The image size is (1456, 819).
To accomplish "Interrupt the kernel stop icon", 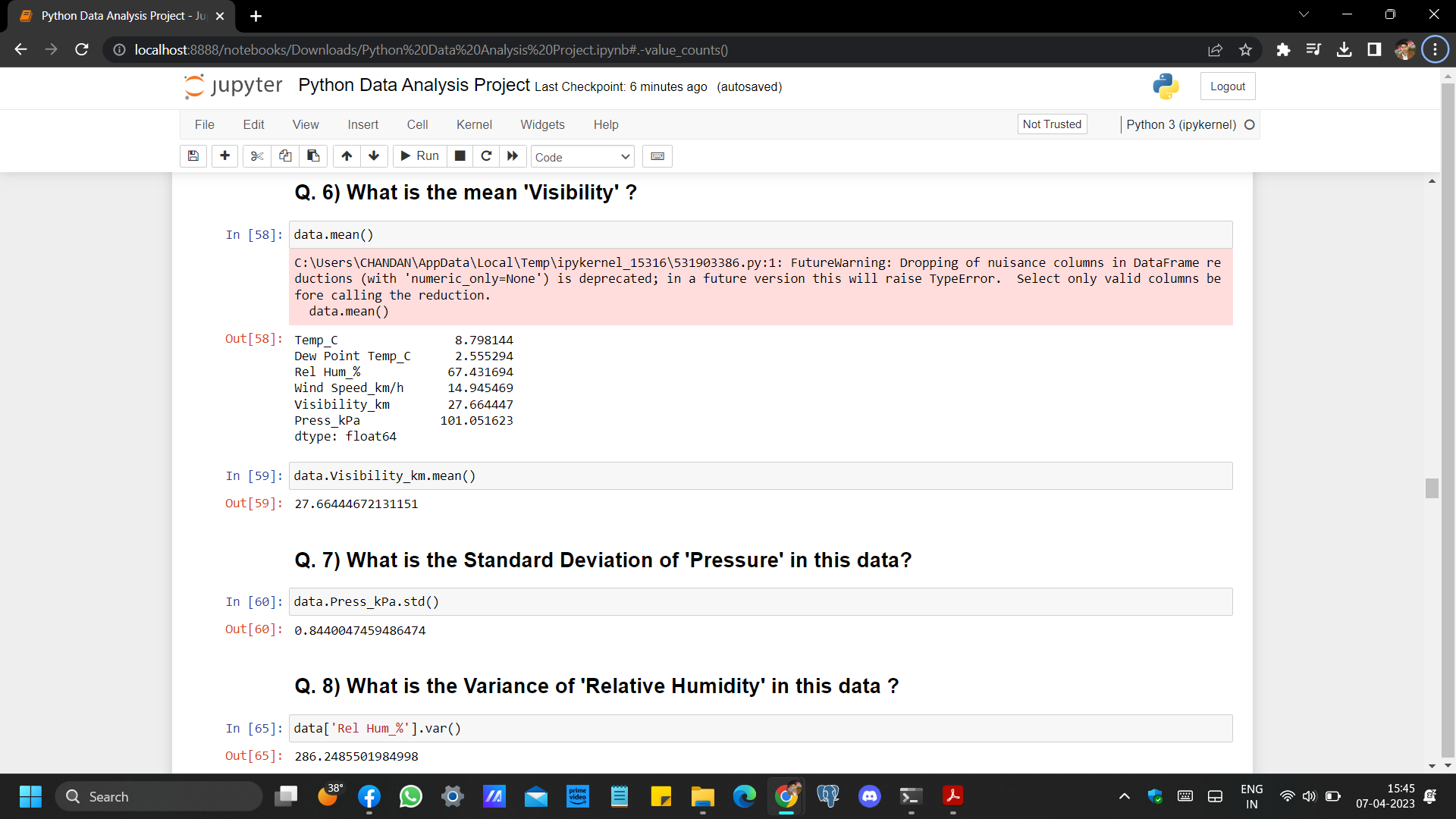I will pos(460,156).
